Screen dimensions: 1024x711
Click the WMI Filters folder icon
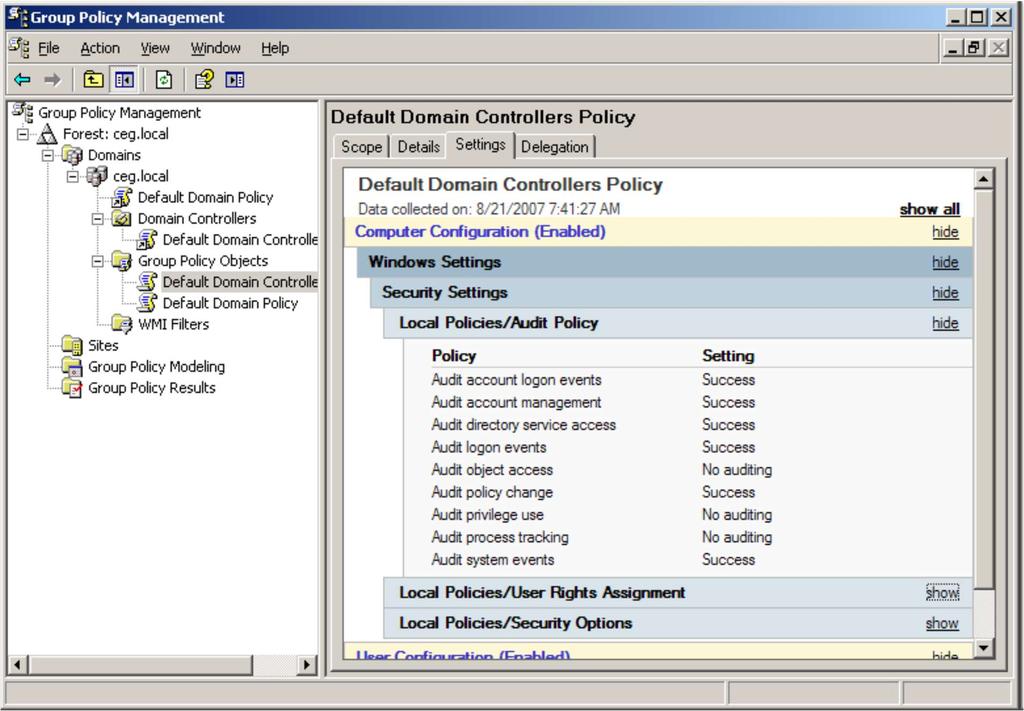pyautogui.click(x=121, y=324)
